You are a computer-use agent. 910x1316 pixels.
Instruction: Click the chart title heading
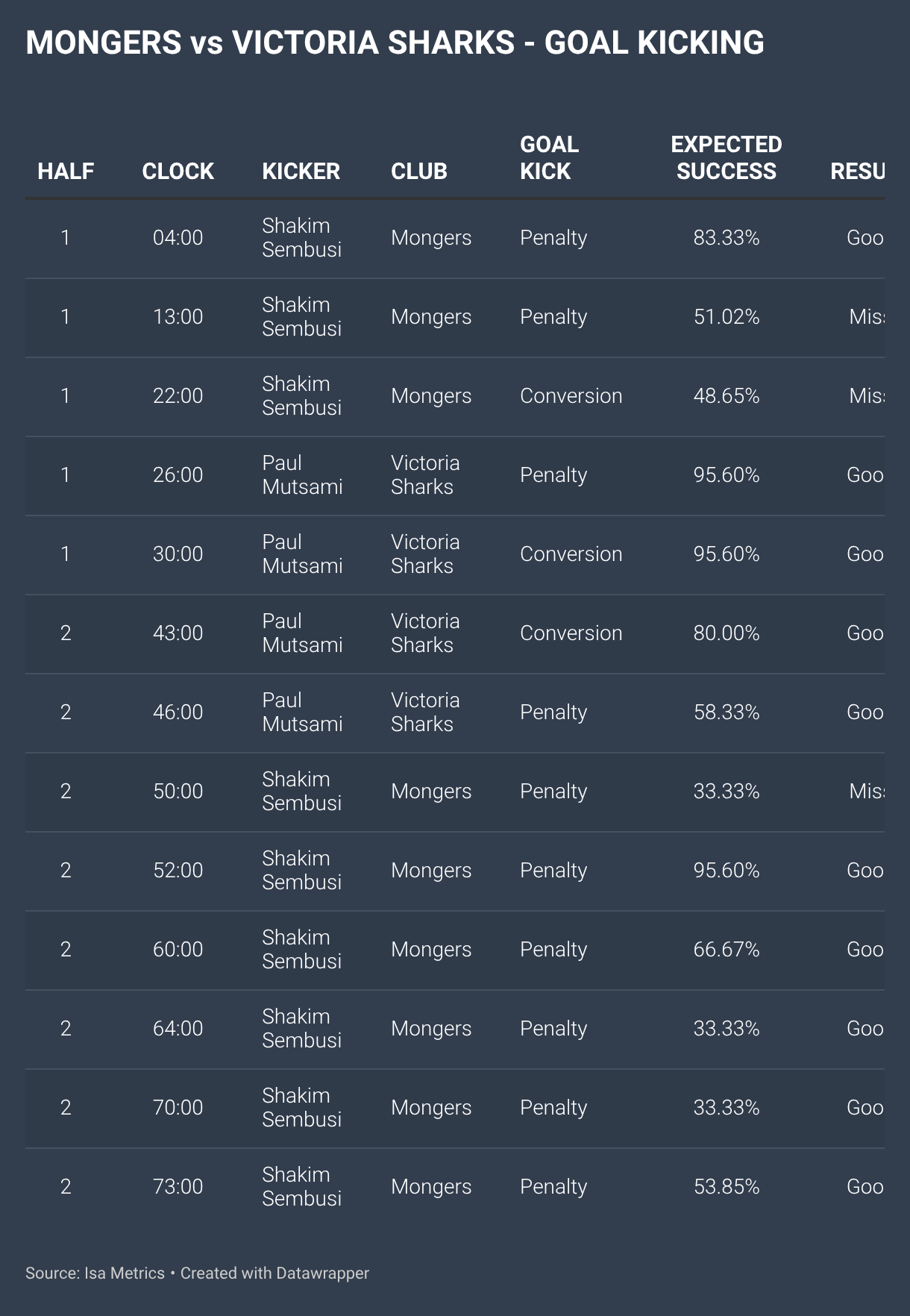(x=395, y=43)
